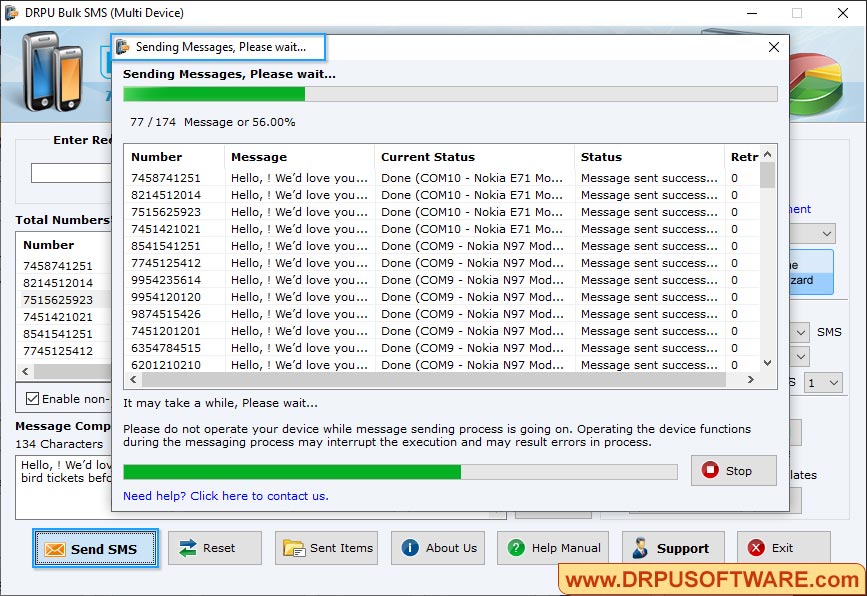The image size is (867, 596).
Task: Click the pie chart graphic in header
Action: [817, 83]
